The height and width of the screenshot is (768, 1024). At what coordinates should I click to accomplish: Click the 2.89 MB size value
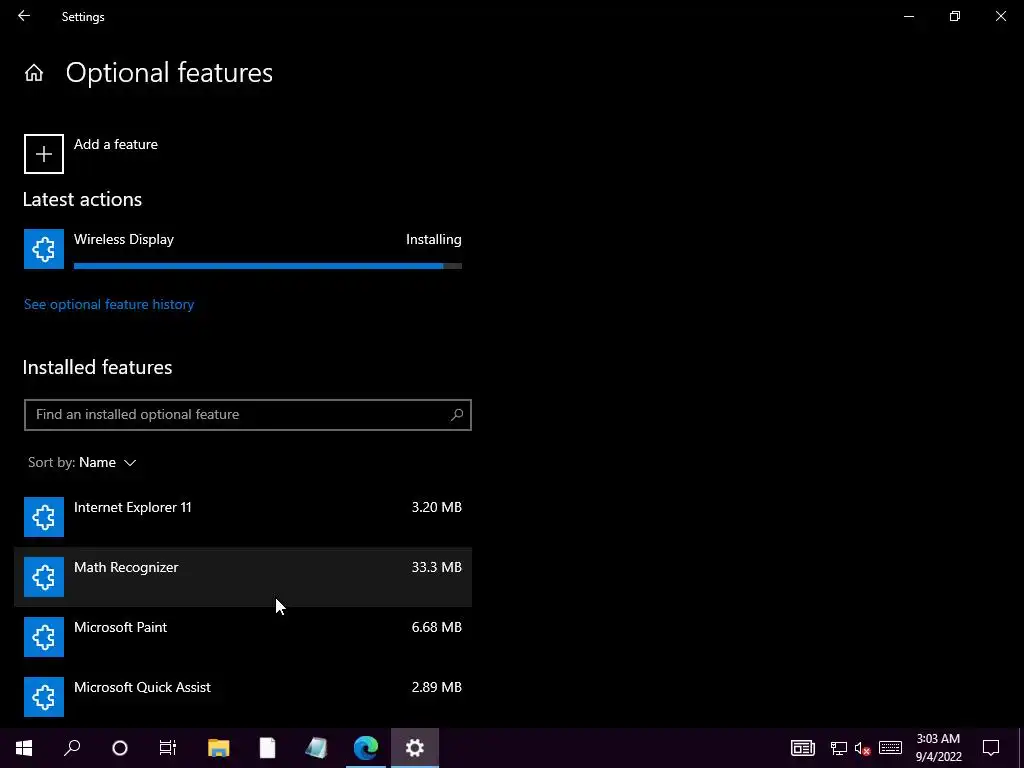pyautogui.click(x=436, y=688)
